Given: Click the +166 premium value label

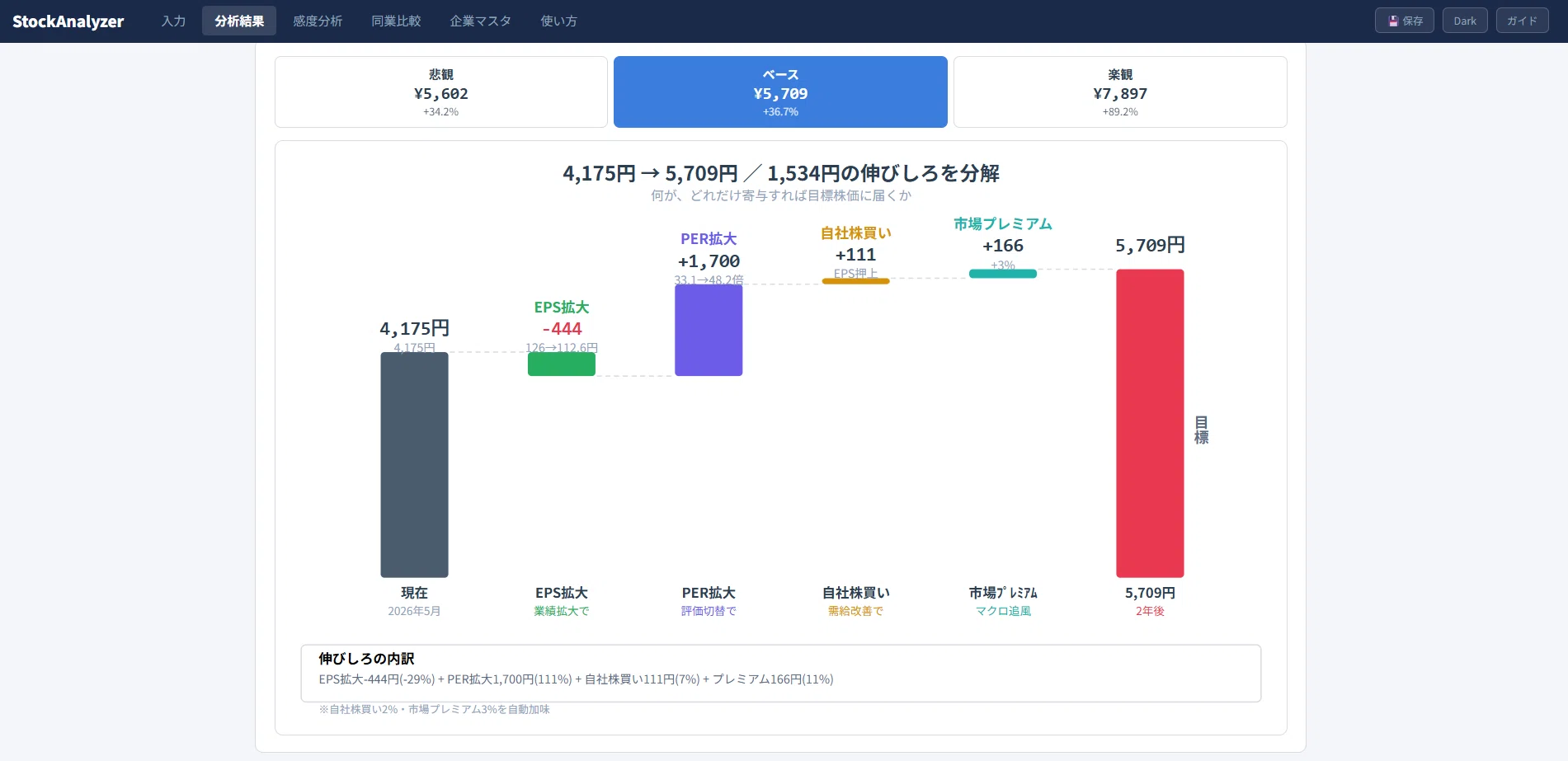Looking at the screenshot, I should click(x=1003, y=246).
